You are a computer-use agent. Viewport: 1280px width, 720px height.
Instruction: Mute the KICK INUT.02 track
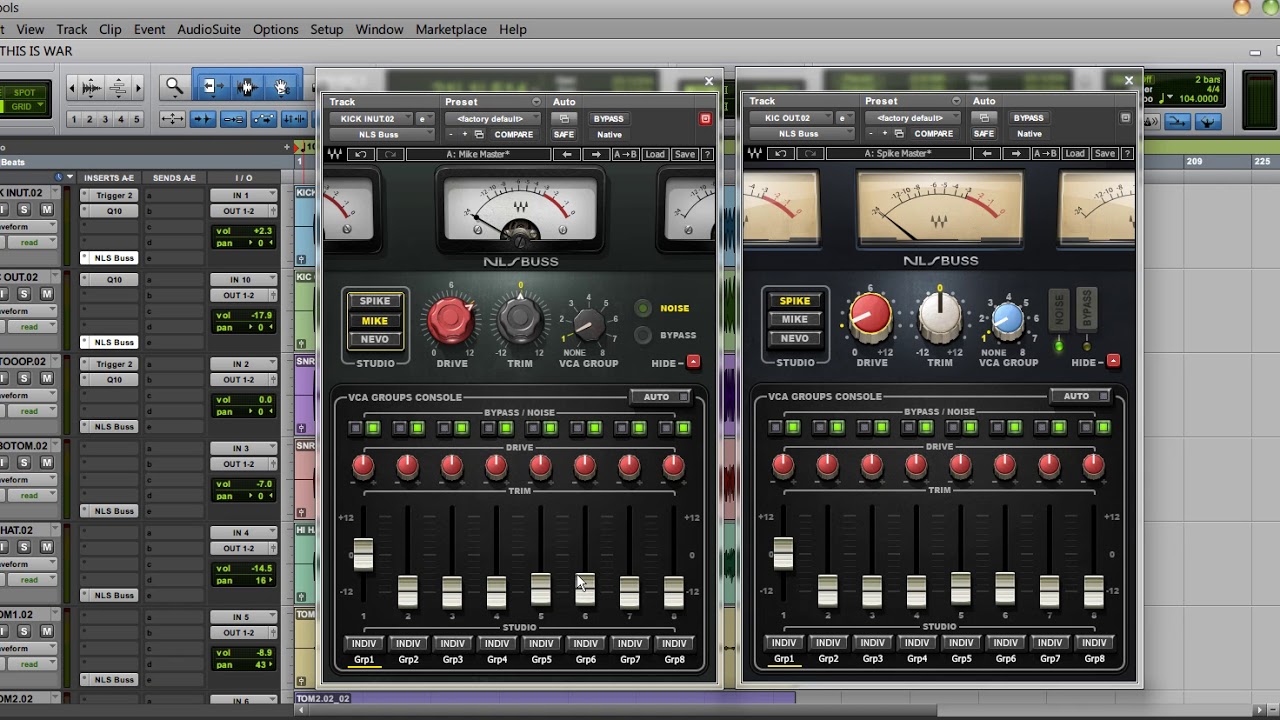(49, 210)
